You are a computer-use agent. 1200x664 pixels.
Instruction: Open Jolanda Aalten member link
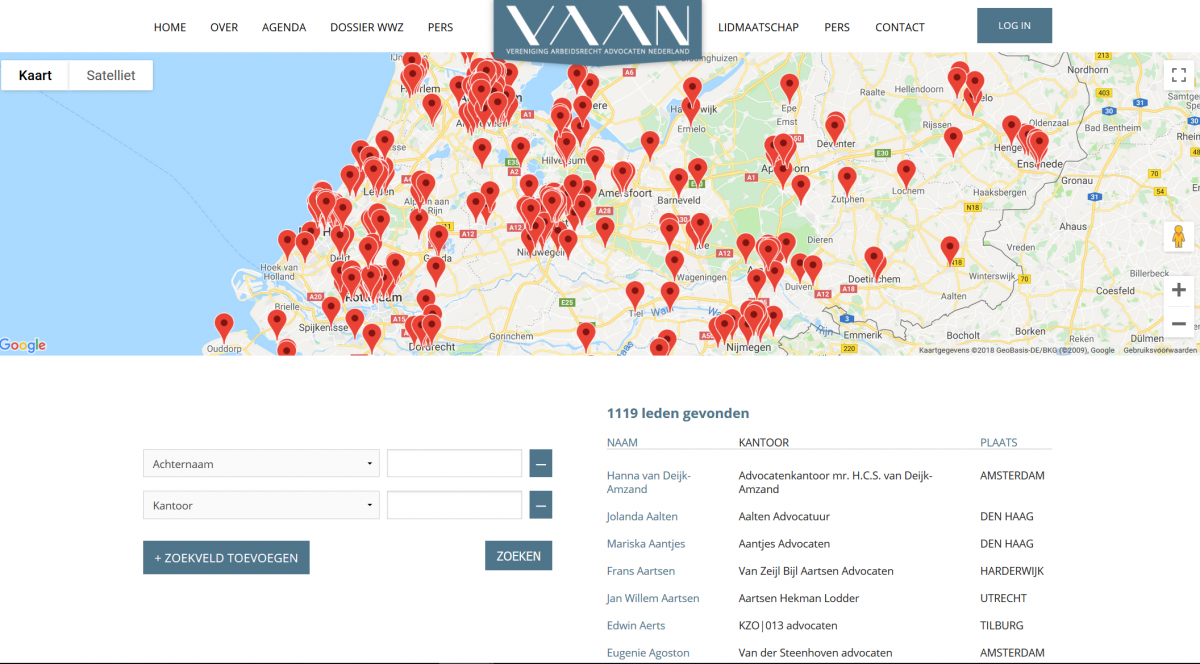[642, 516]
